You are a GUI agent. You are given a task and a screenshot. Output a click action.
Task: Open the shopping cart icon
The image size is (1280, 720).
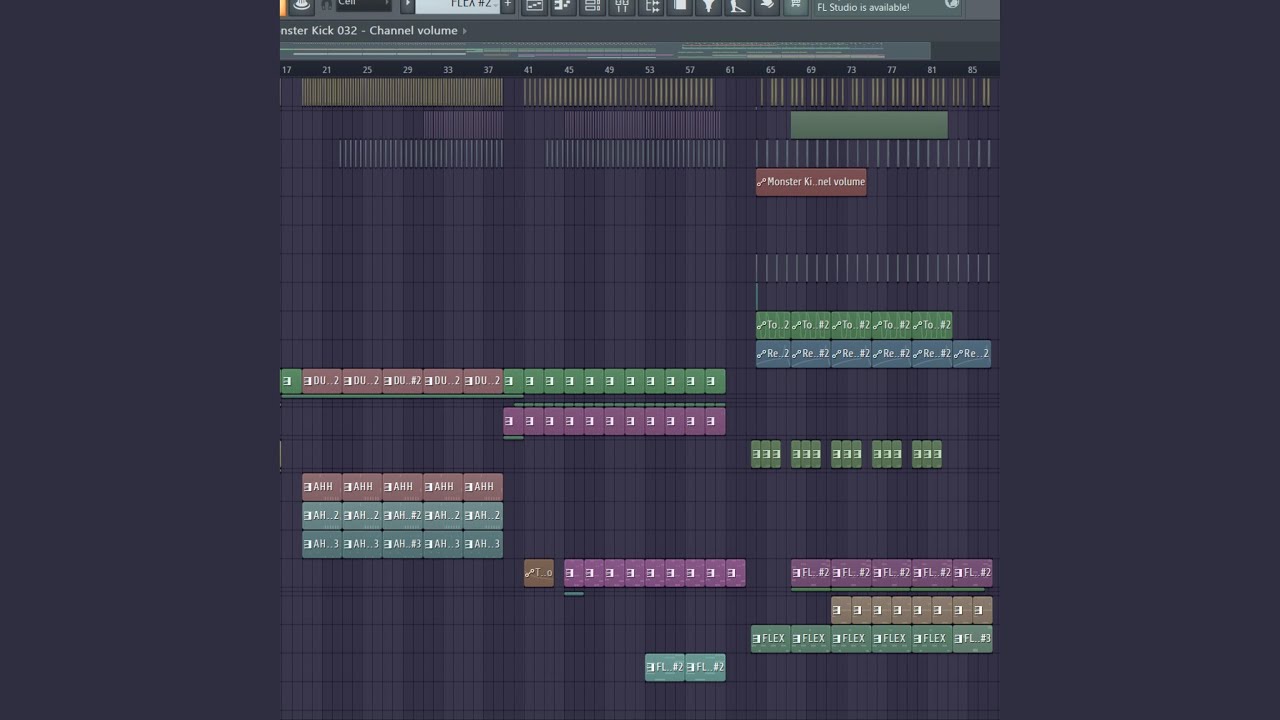tap(795, 6)
